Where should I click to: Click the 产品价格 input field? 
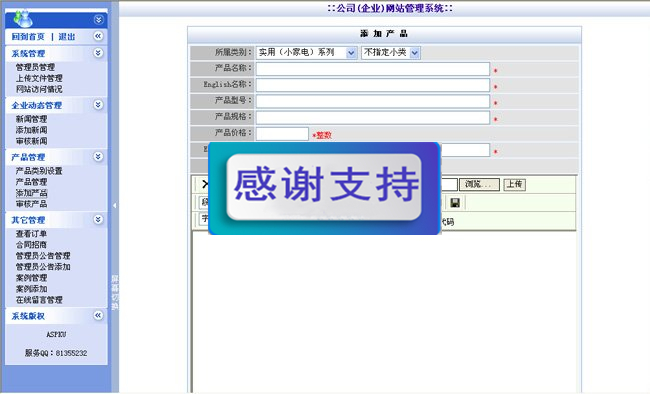click(282, 134)
